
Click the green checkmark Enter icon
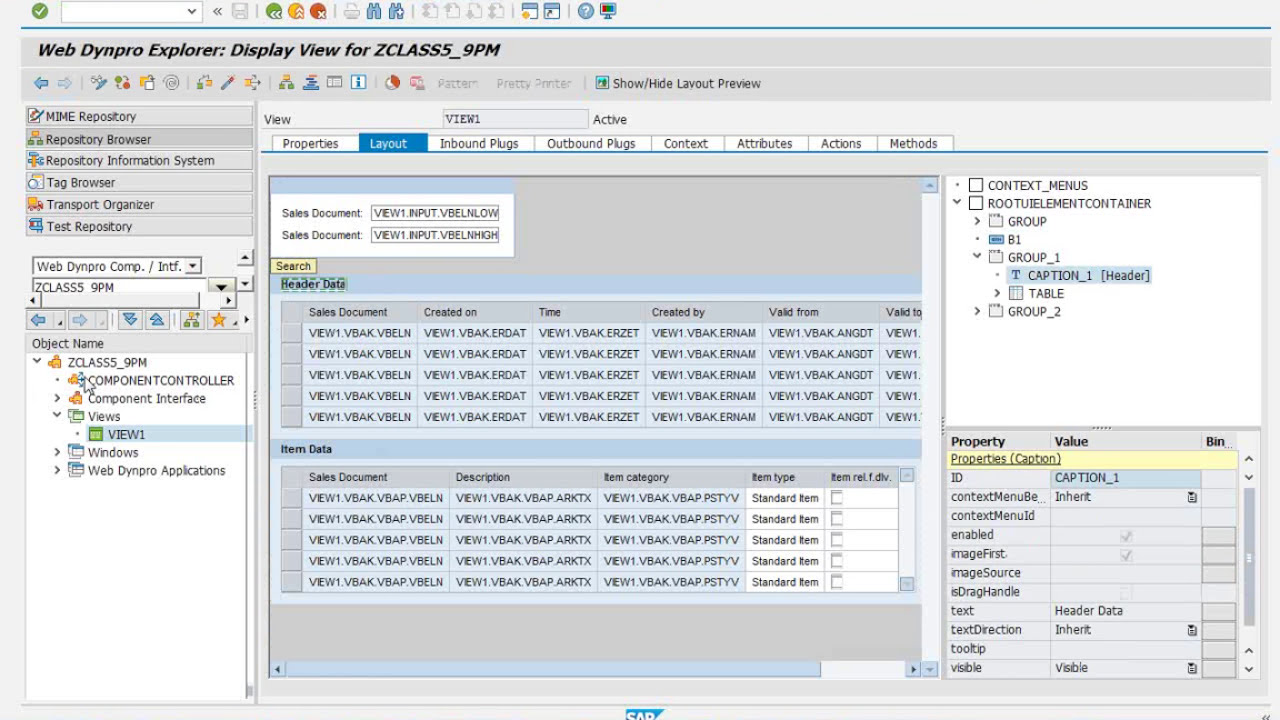[x=39, y=11]
